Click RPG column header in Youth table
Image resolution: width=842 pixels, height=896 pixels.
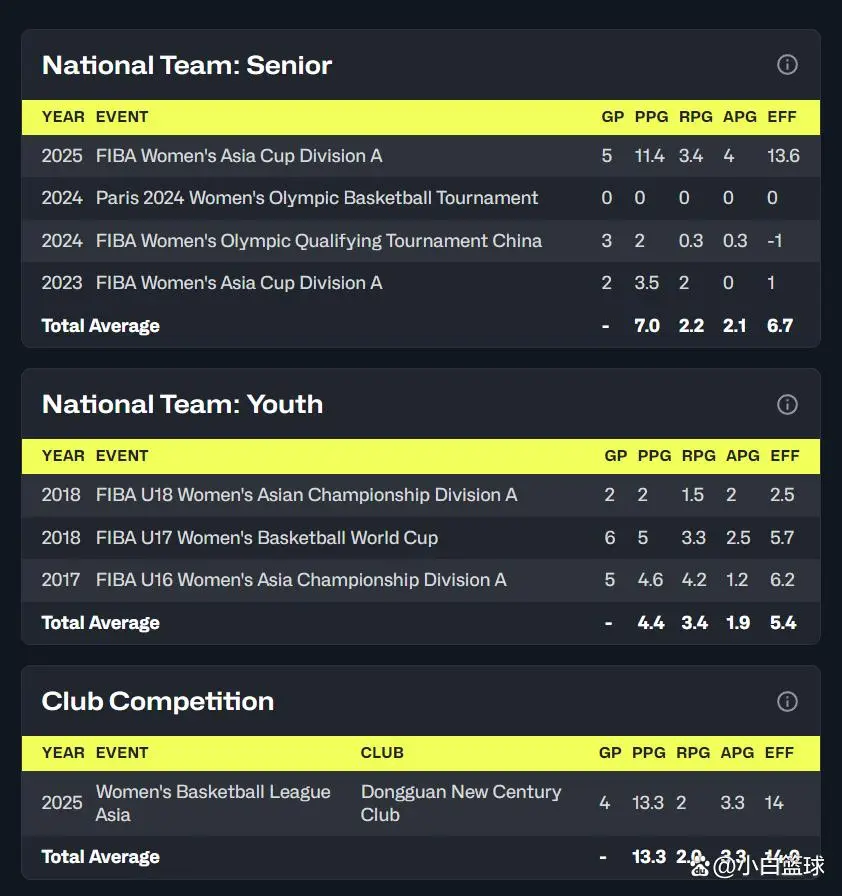coord(698,456)
